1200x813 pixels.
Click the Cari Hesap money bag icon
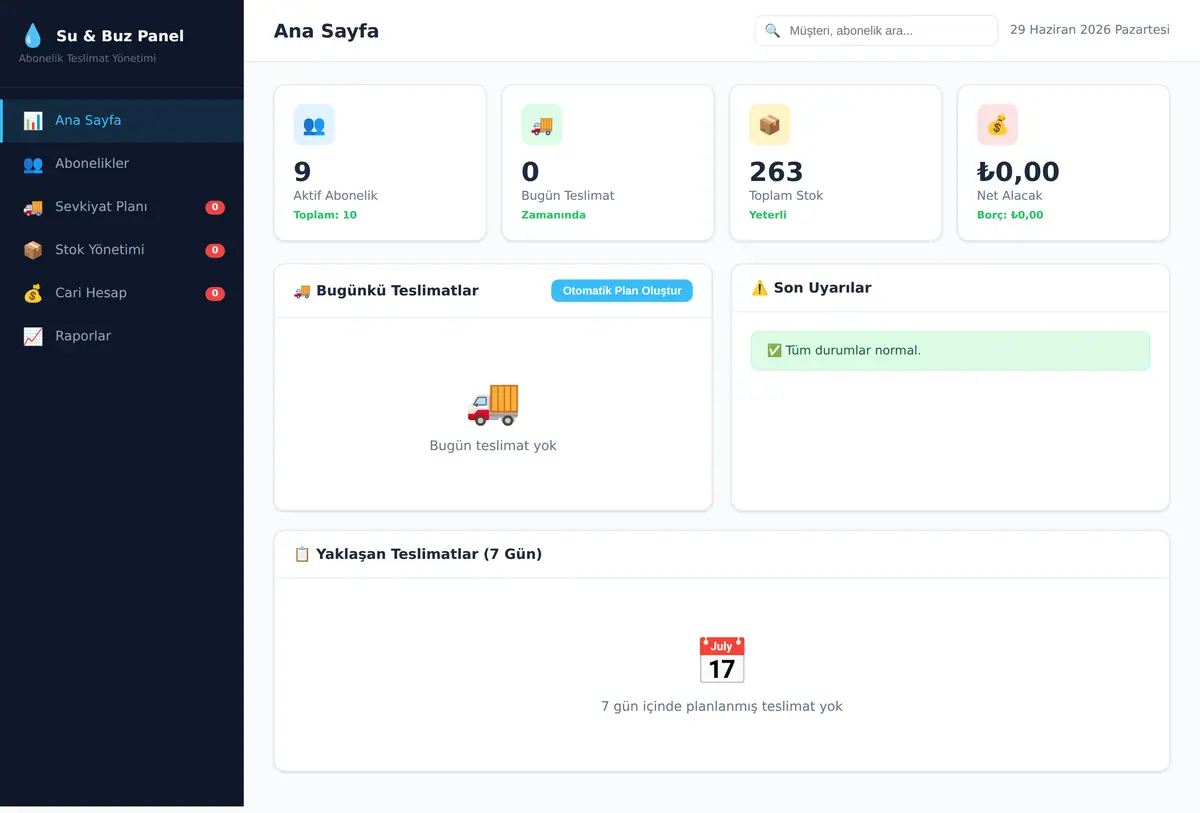[33, 293]
